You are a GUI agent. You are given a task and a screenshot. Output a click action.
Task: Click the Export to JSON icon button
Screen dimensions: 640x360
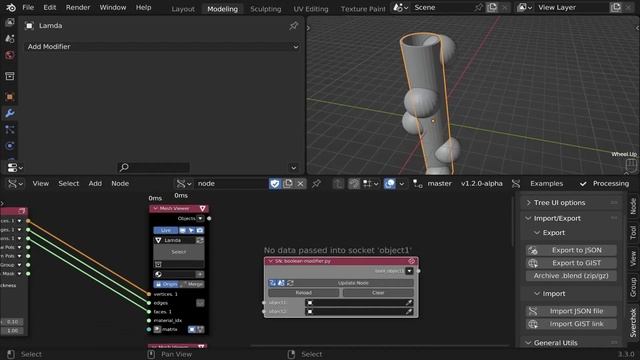tap(571, 250)
